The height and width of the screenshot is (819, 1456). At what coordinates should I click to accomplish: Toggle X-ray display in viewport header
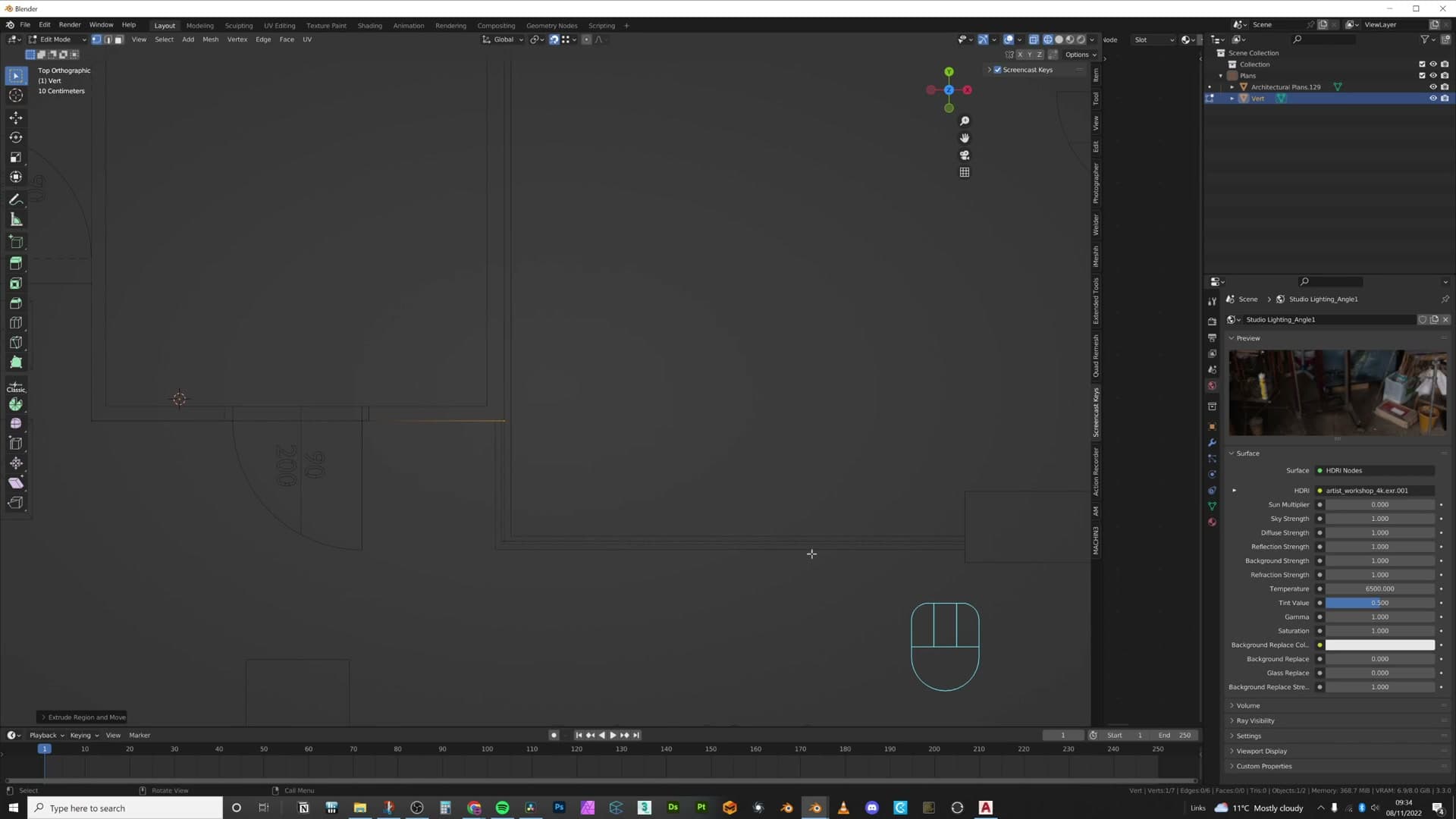tap(1034, 39)
